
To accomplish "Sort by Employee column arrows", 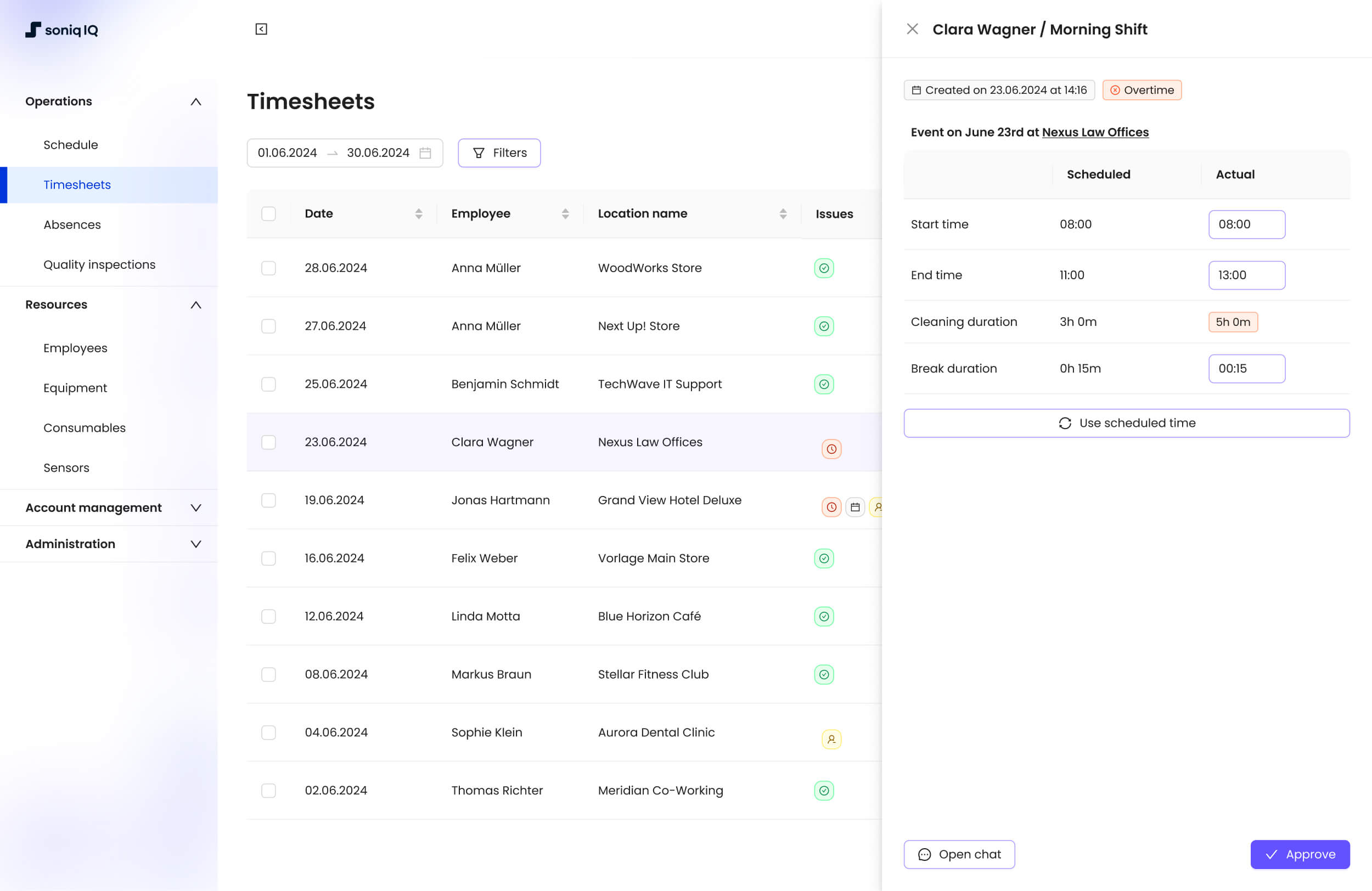I will [x=565, y=214].
